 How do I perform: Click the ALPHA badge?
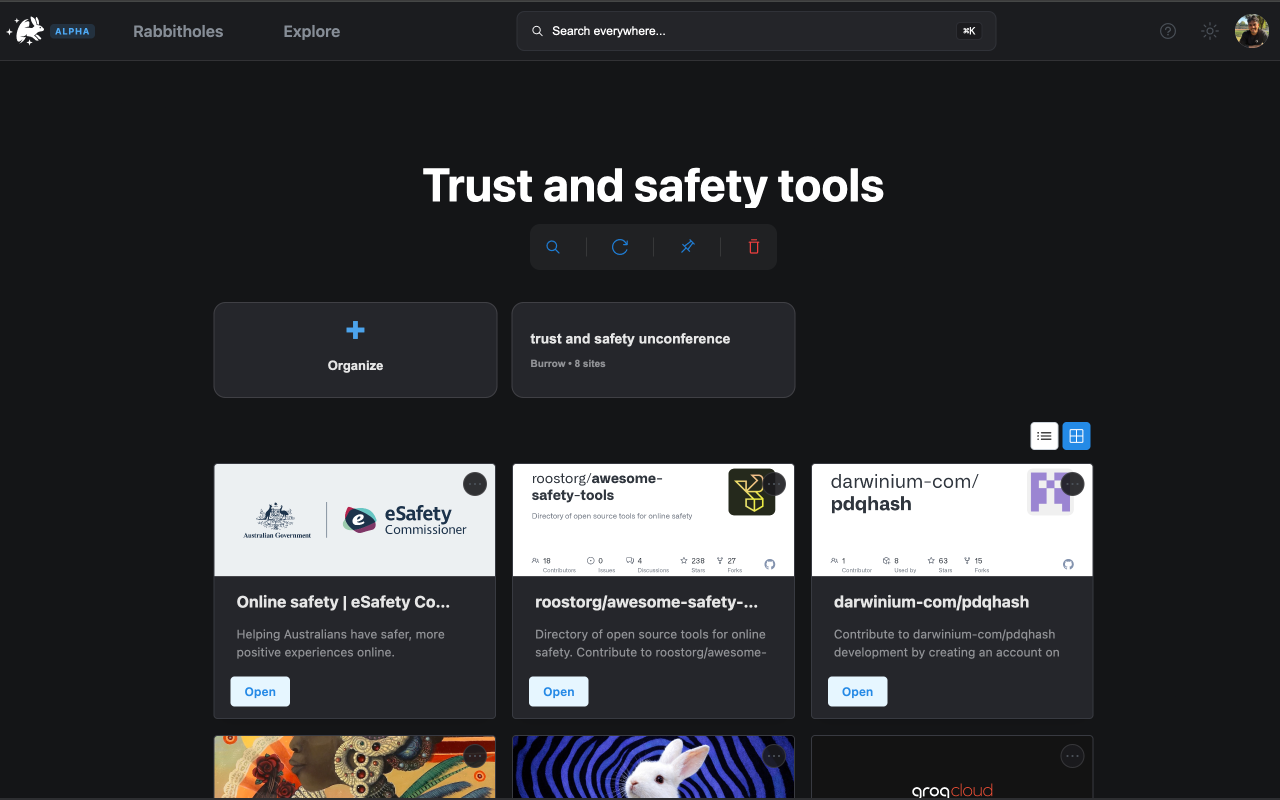pyautogui.click(x=73, y=31)
